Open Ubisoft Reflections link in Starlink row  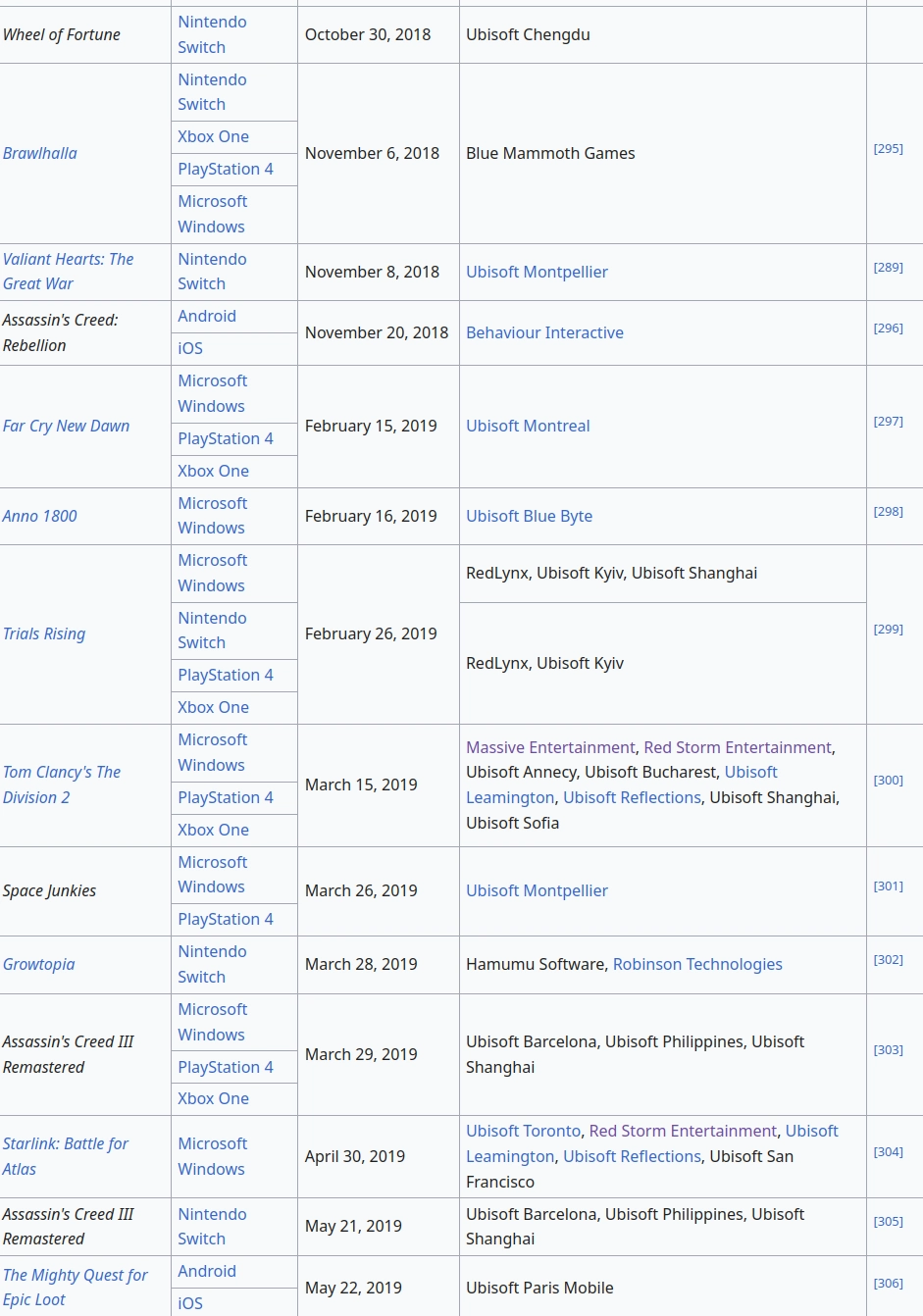point(632,1156)
